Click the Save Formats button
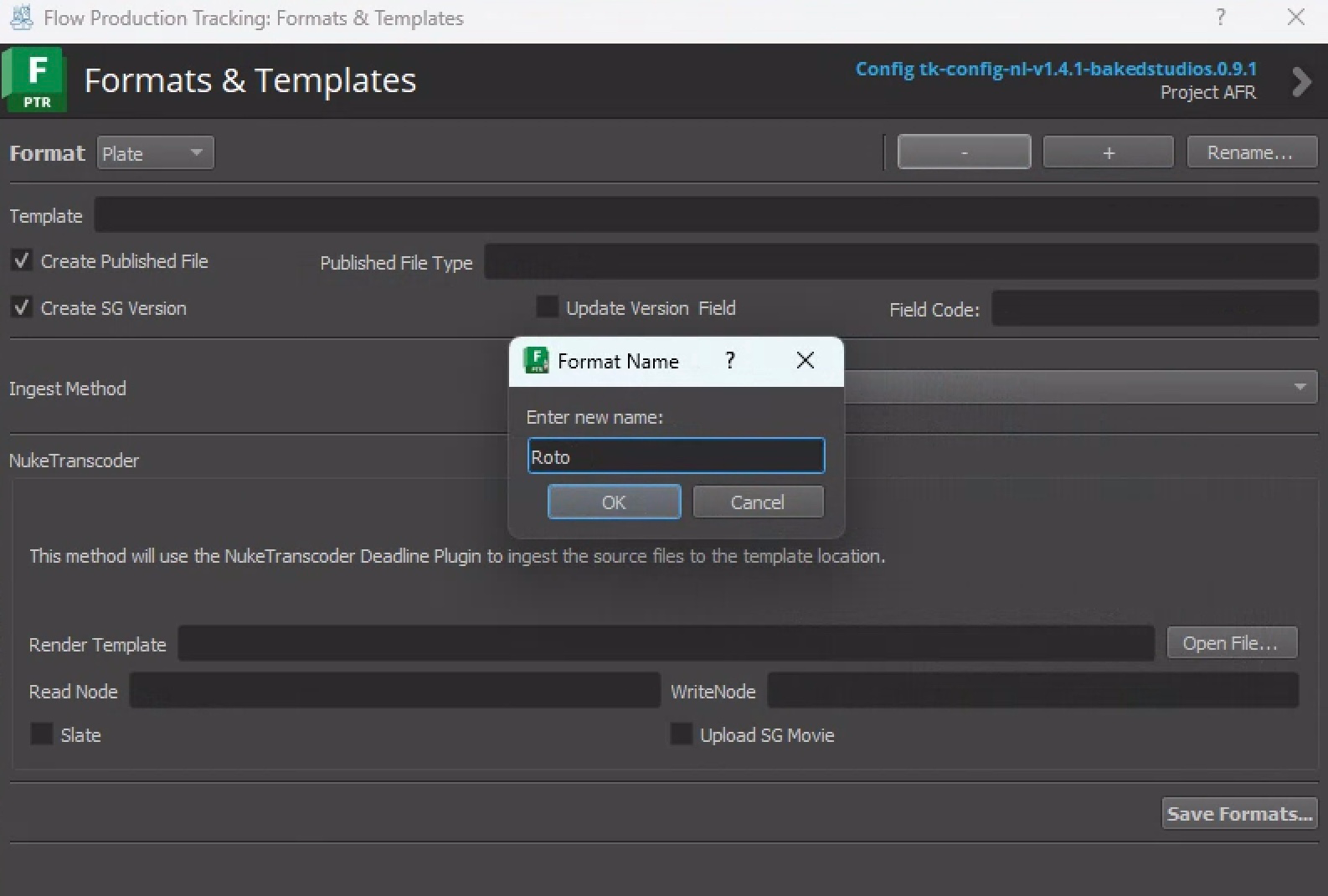The image size is (1328, 896). 1239,813
